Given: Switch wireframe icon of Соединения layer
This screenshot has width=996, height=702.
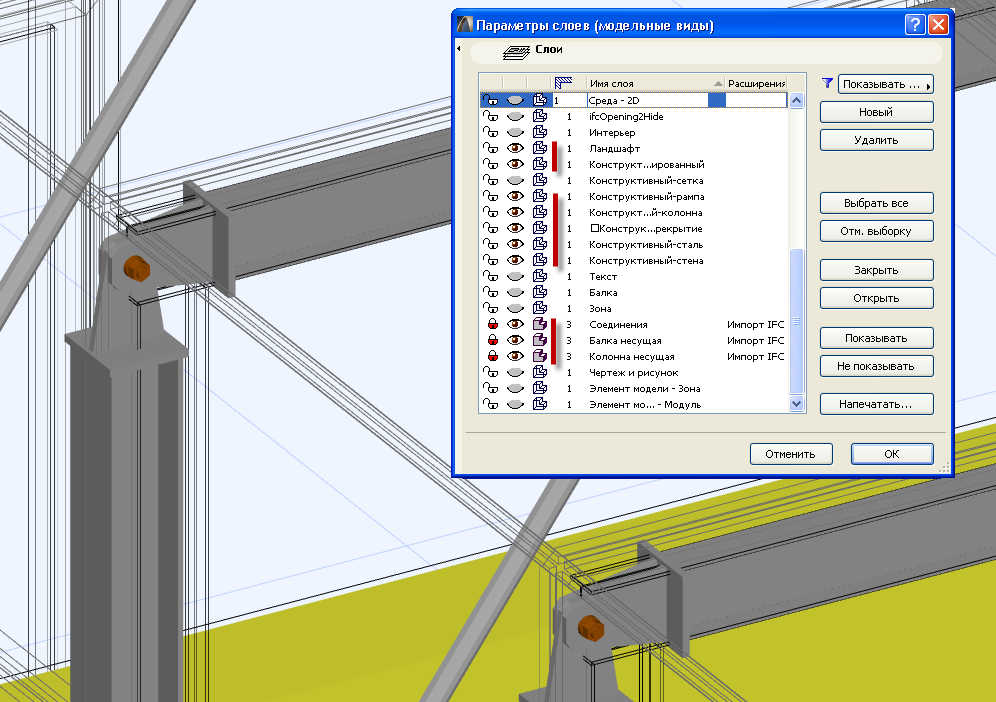Looking at the screenshot, I should pyautogui.click(x=540, y=324).
